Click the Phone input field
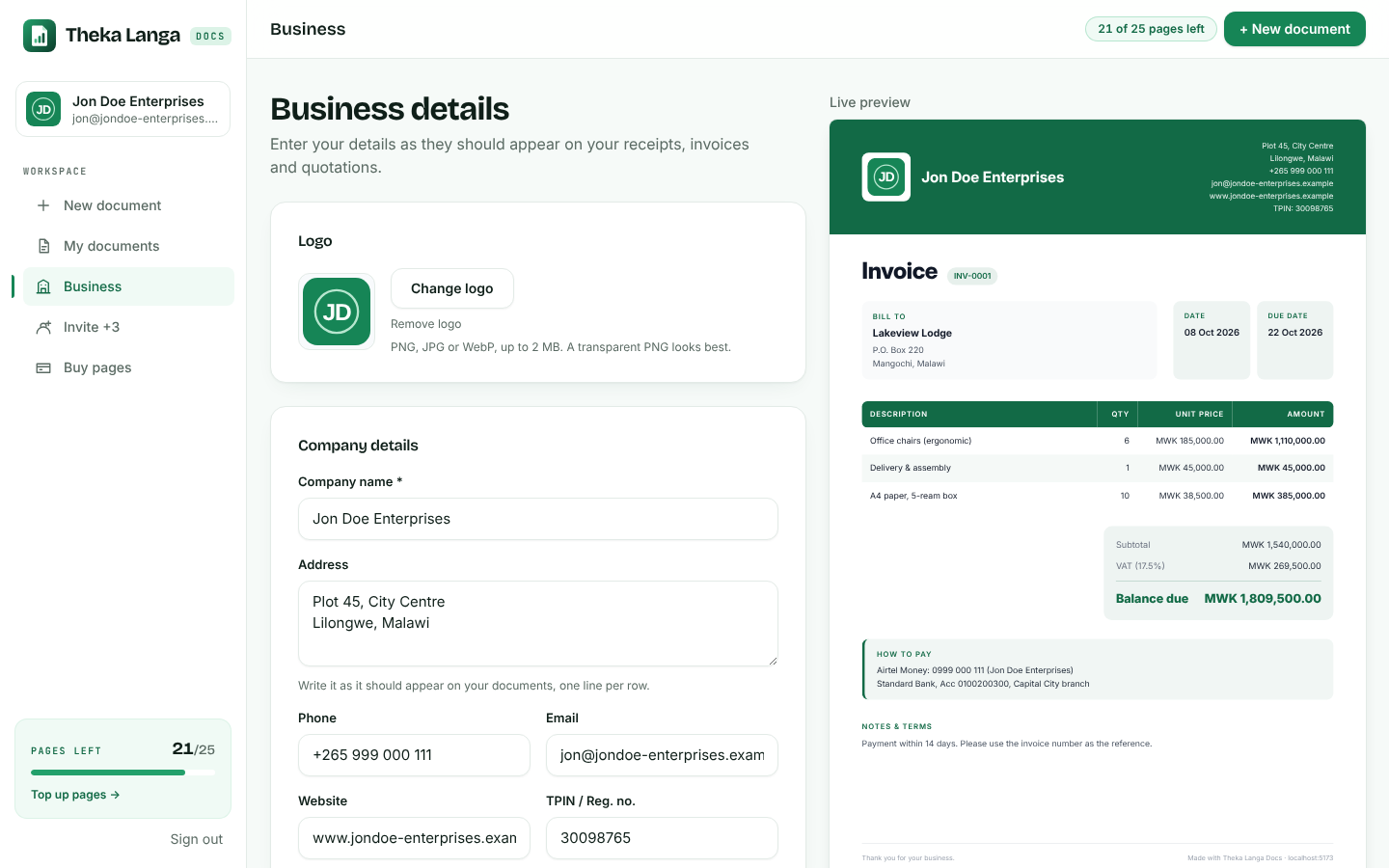 coord(414,755)
